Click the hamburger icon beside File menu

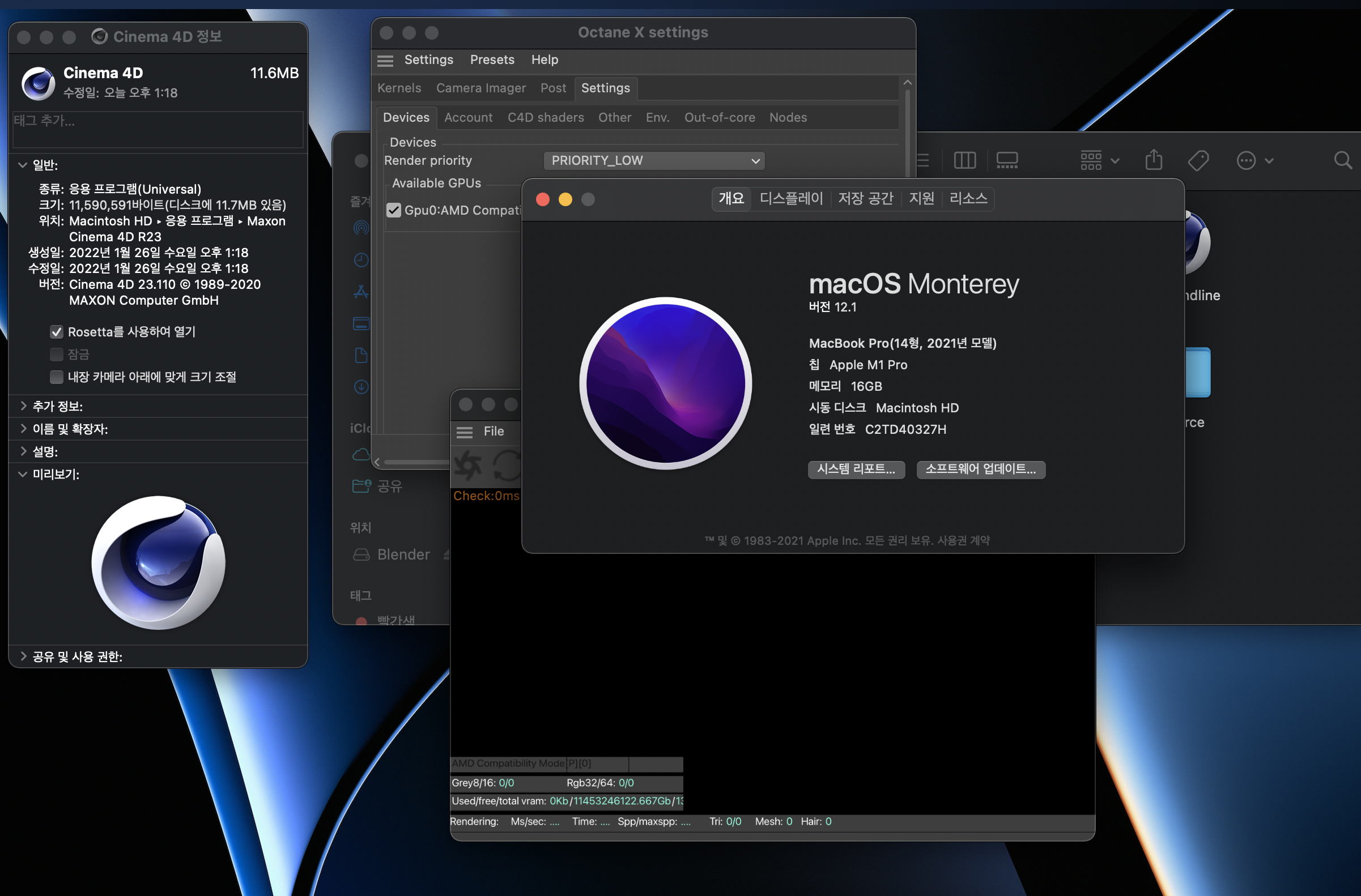(x=465, y=432)
